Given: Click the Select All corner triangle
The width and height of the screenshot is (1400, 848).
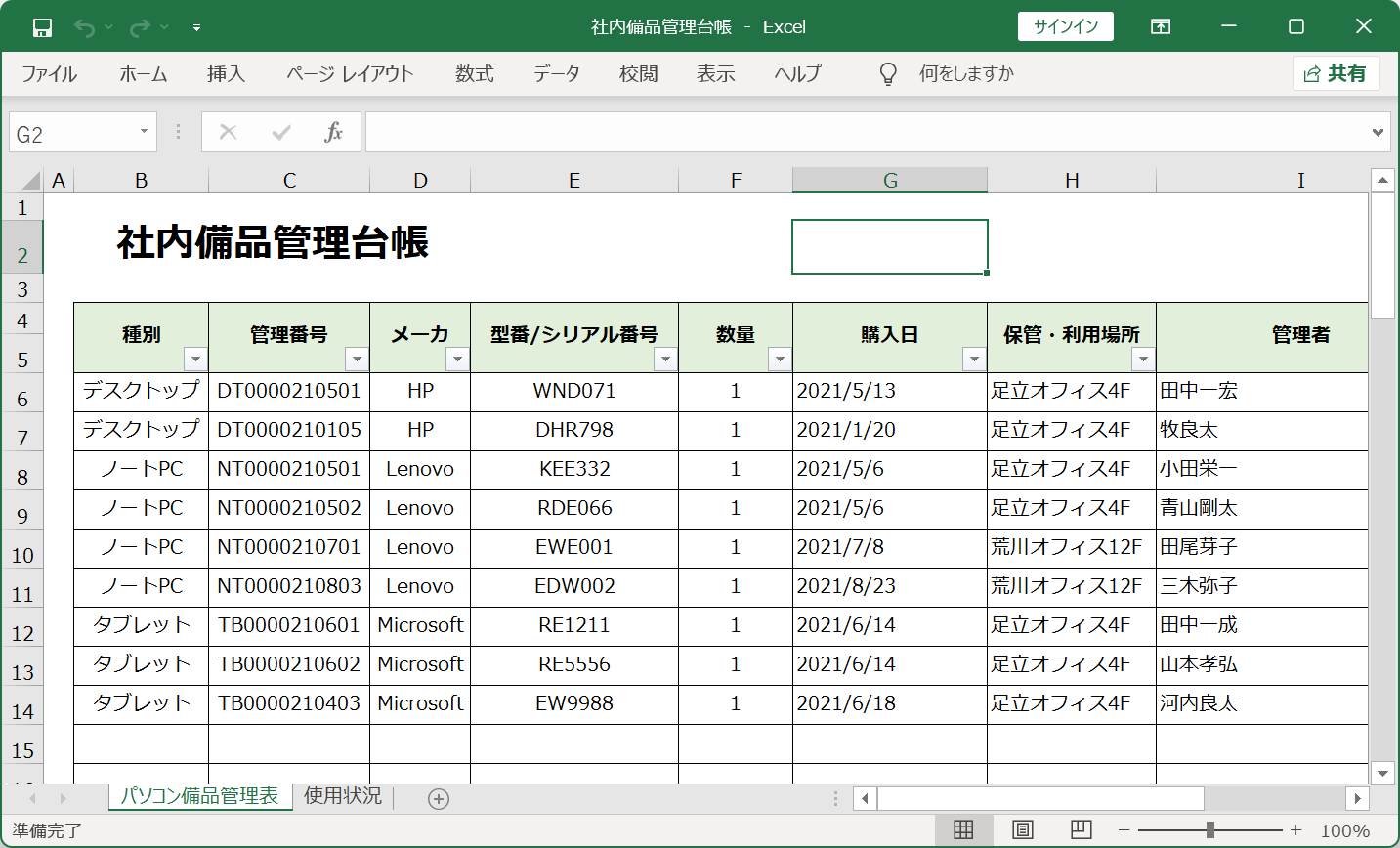Looking at the screenshot, I should 29,180.
